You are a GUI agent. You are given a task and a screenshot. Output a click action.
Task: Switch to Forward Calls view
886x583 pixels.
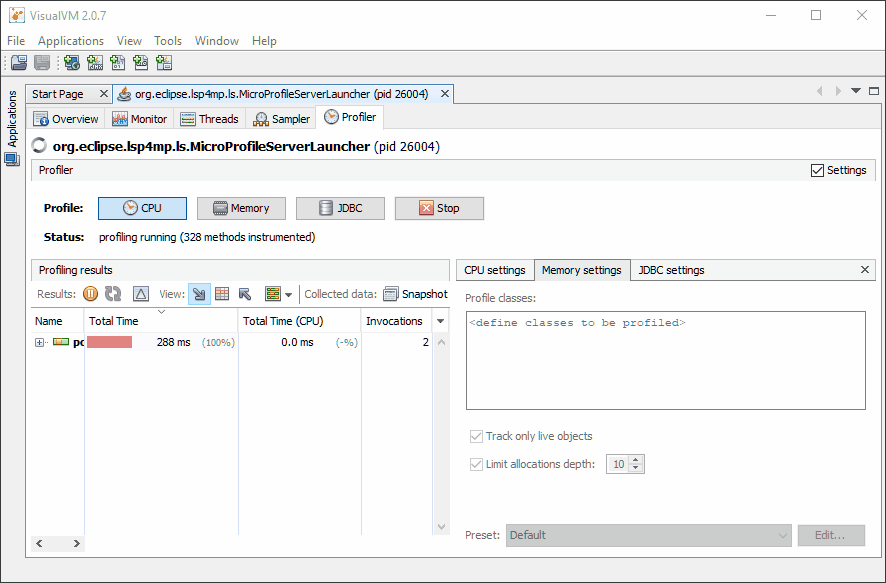(199, 294)
